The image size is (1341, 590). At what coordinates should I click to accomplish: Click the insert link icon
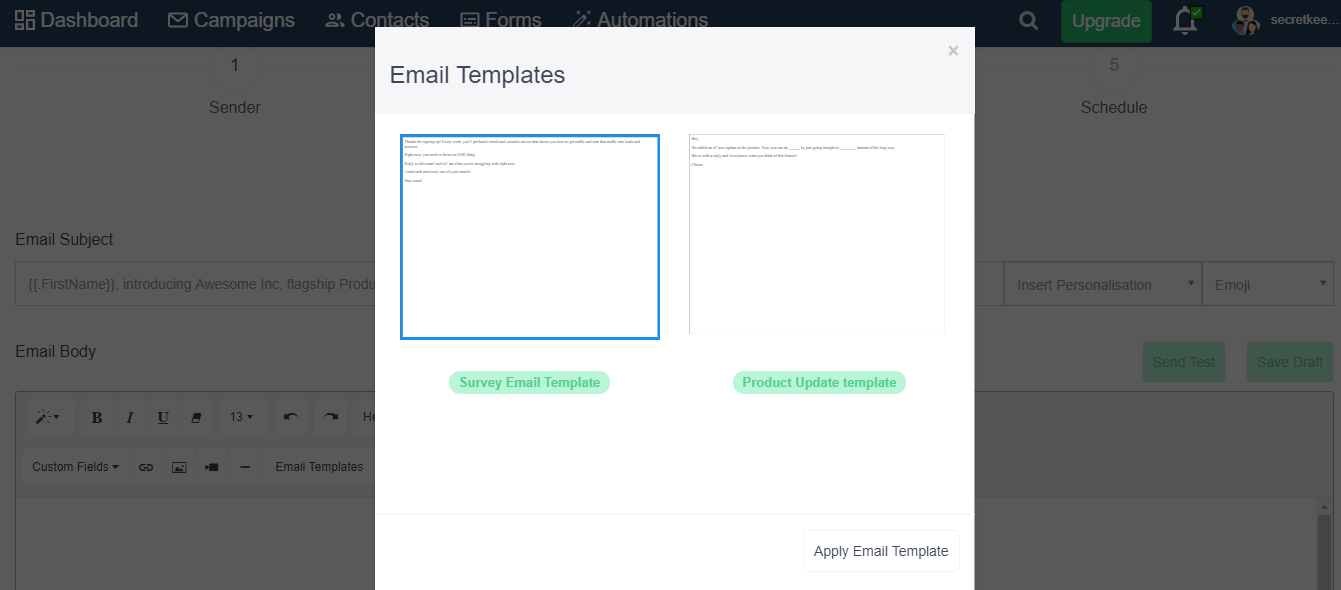click(x=146, y=467)
